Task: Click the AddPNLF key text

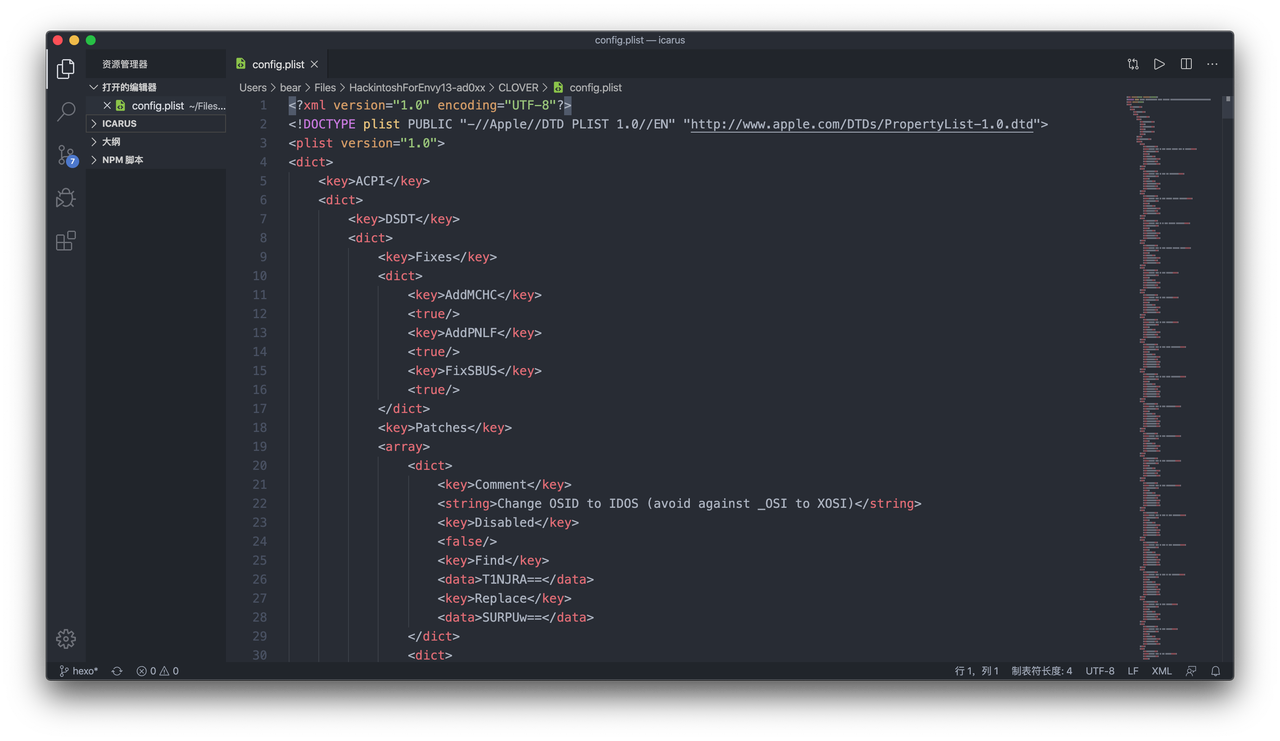Action: (x=471, y=333)
